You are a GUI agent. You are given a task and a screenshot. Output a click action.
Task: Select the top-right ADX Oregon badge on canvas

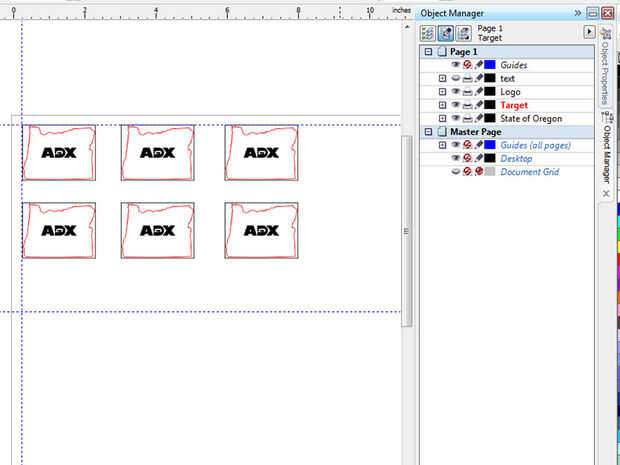(x=261, y=153)
